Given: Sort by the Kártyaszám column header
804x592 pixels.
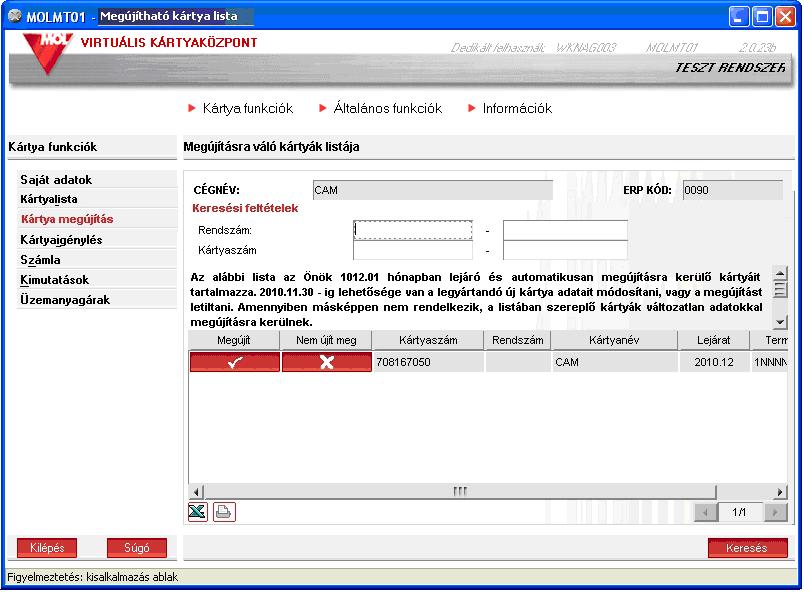Looking at the screenshot, I should 428,340.
